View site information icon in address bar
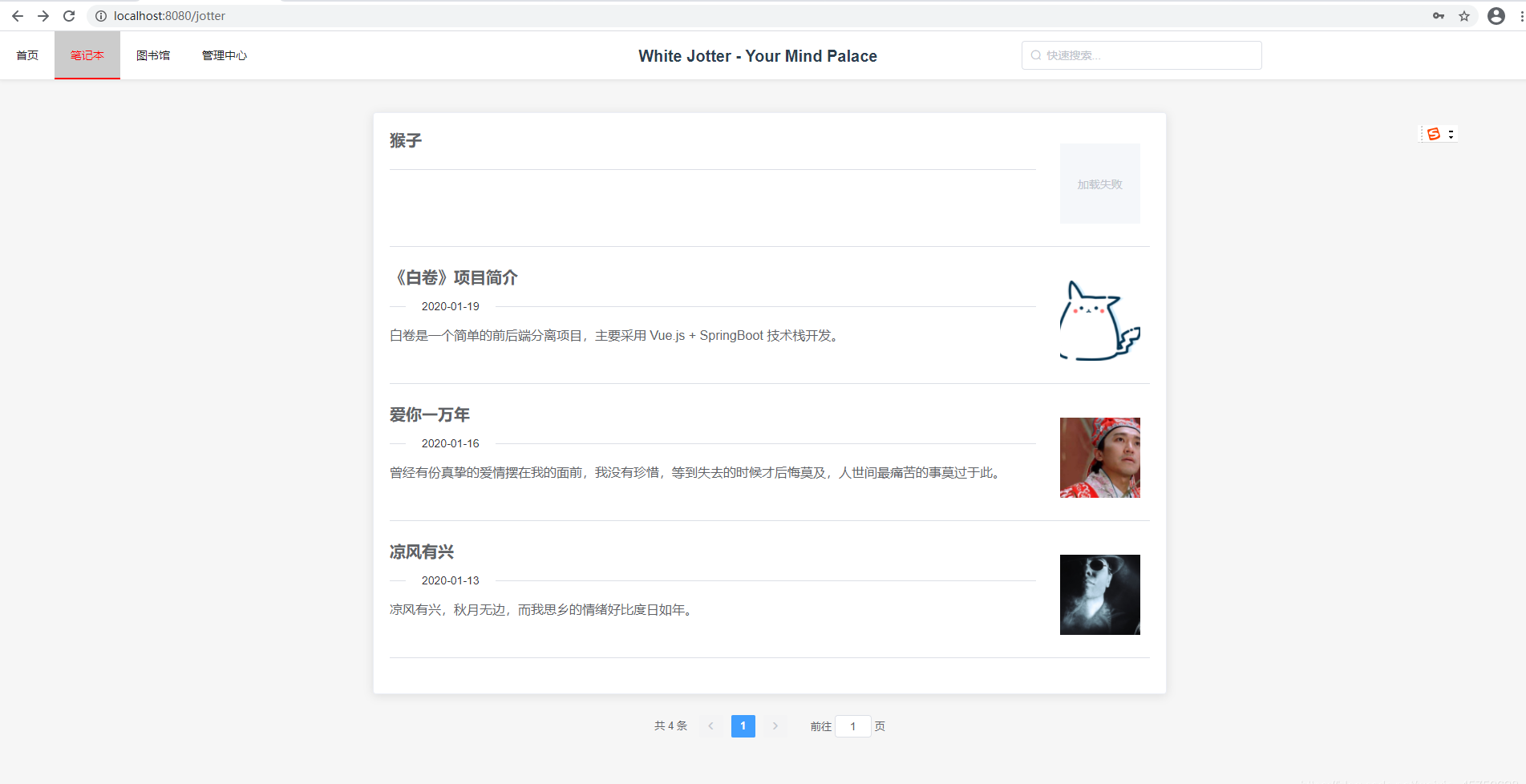Screen dimensions: 1526x784 pos(101,16)
